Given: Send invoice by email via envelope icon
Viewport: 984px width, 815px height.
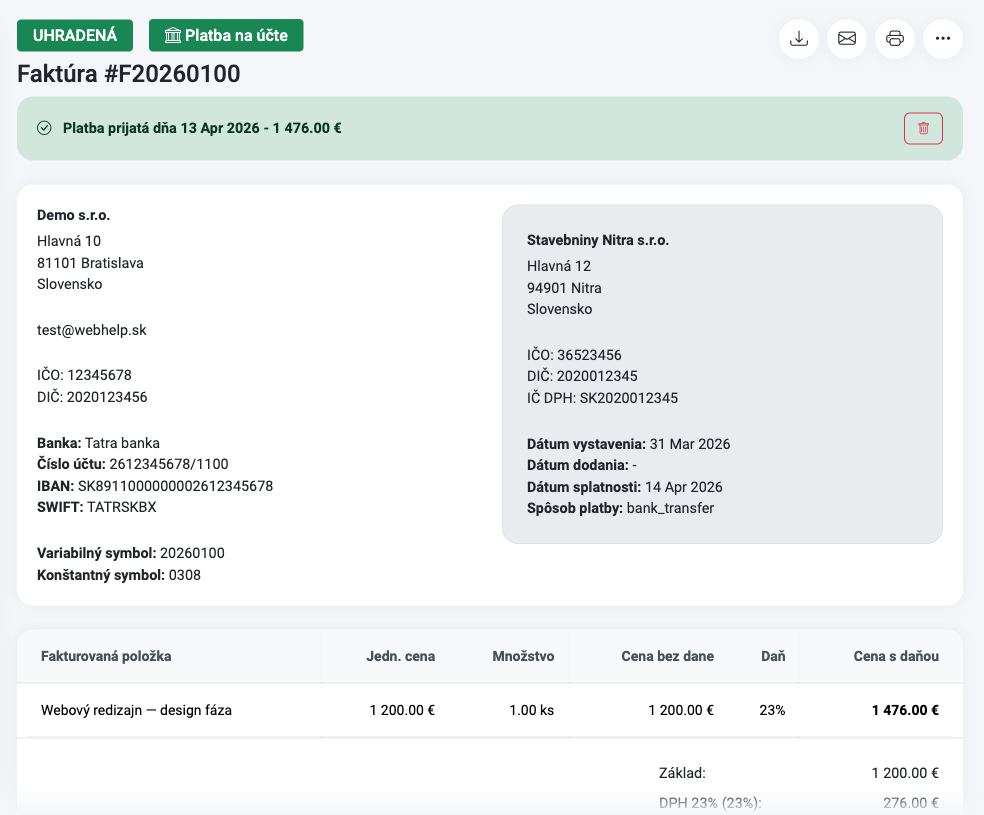Looking at the screenshot, I should pos(847,39).
